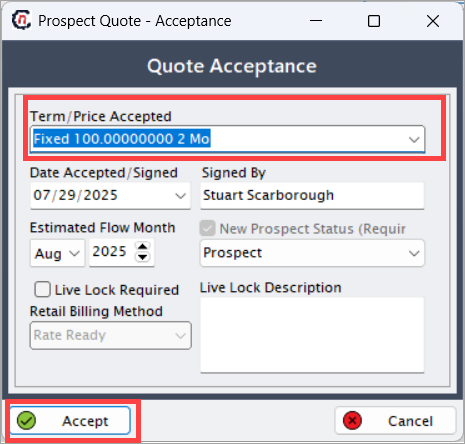Screen dimensions: 465x444
Task: Expand the Term/Price Accepted dropdown
Action: point(414,139)
